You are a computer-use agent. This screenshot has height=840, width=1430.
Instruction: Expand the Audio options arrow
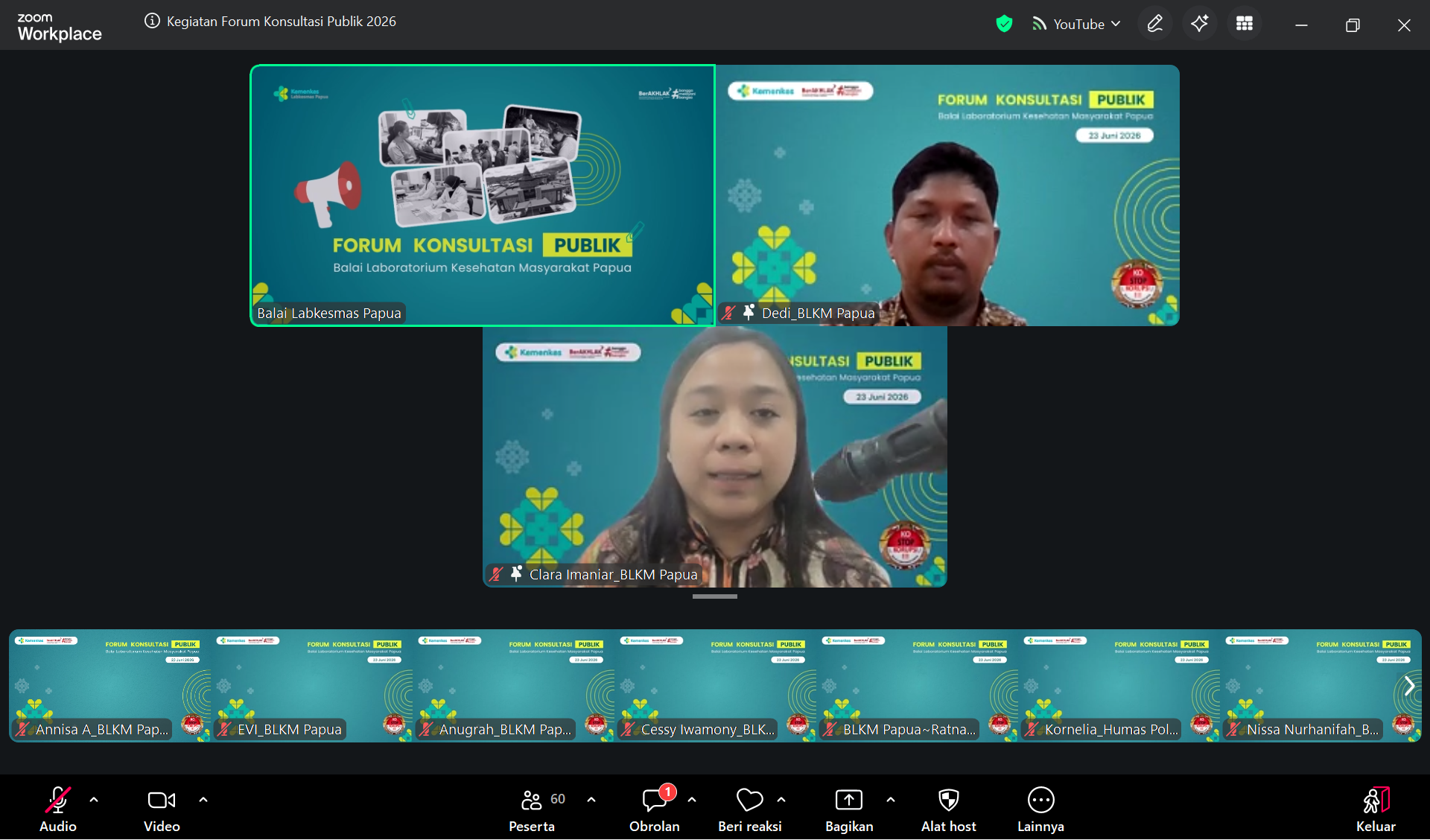click(x=94, y=800)
